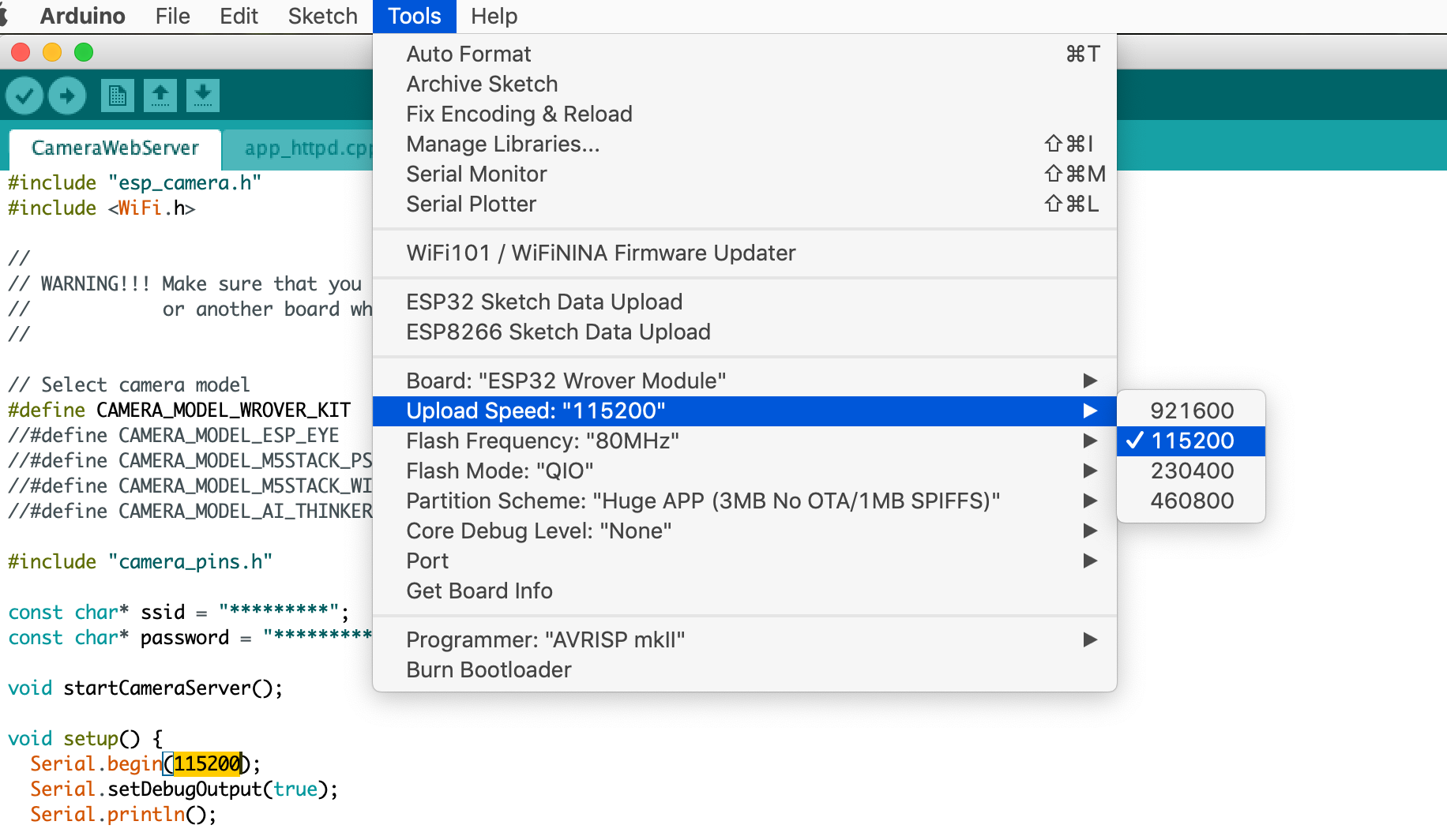Choose Fix Encoding & Reload
The image size is (1447, 840).
pyautogui.click(x=744, y=114)
